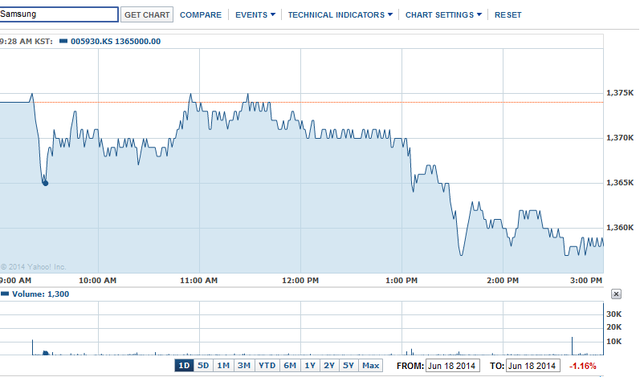Image resolution: width=640 pixels, height=377 pixels.
Task: Click the data point marker on the price line
Action: tap(45, 183)
